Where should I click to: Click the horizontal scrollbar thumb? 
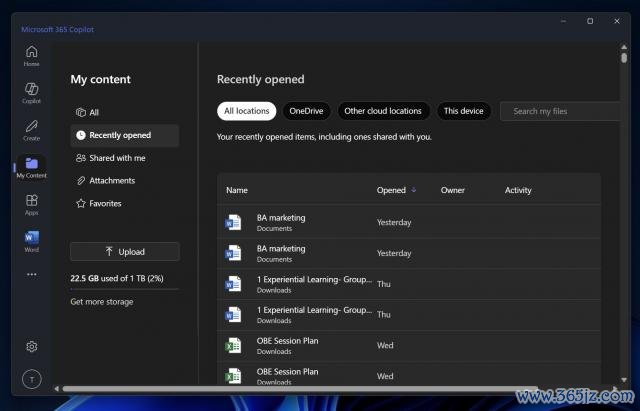[300, 389]
